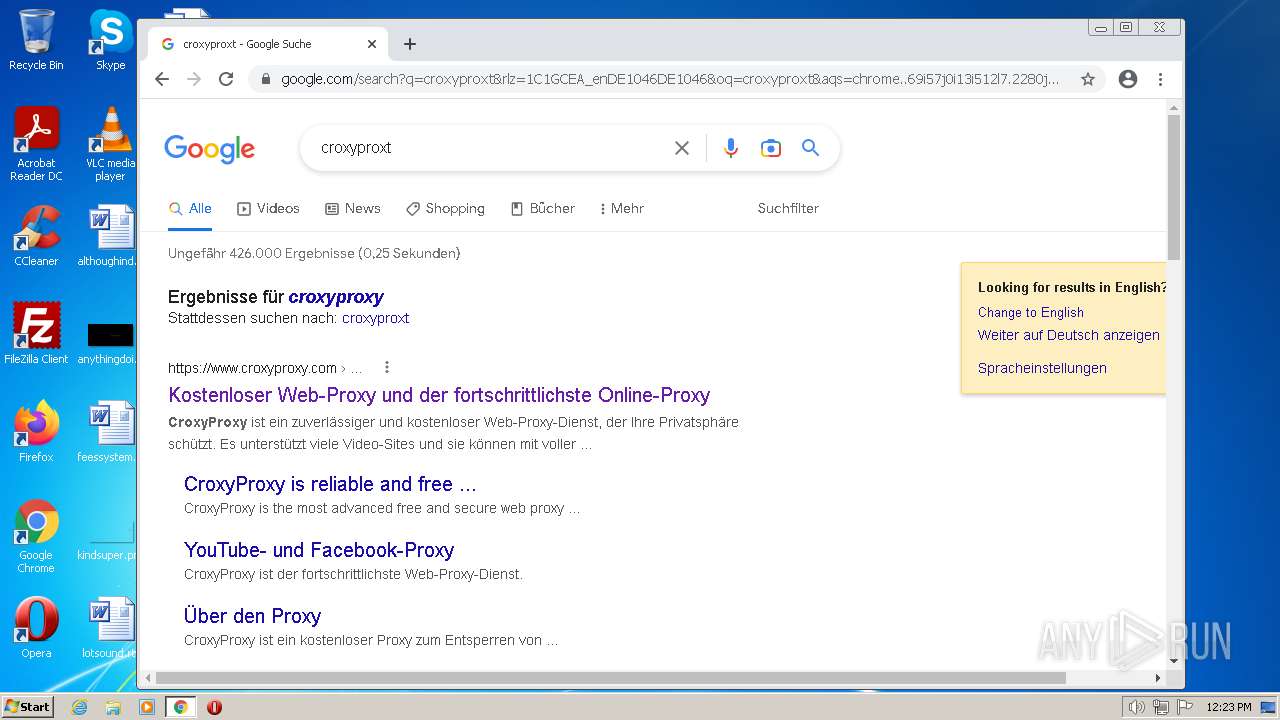Open VLC media player shortcut
1280x720 pixels.
pyautogui.click(x=110, y=144)
